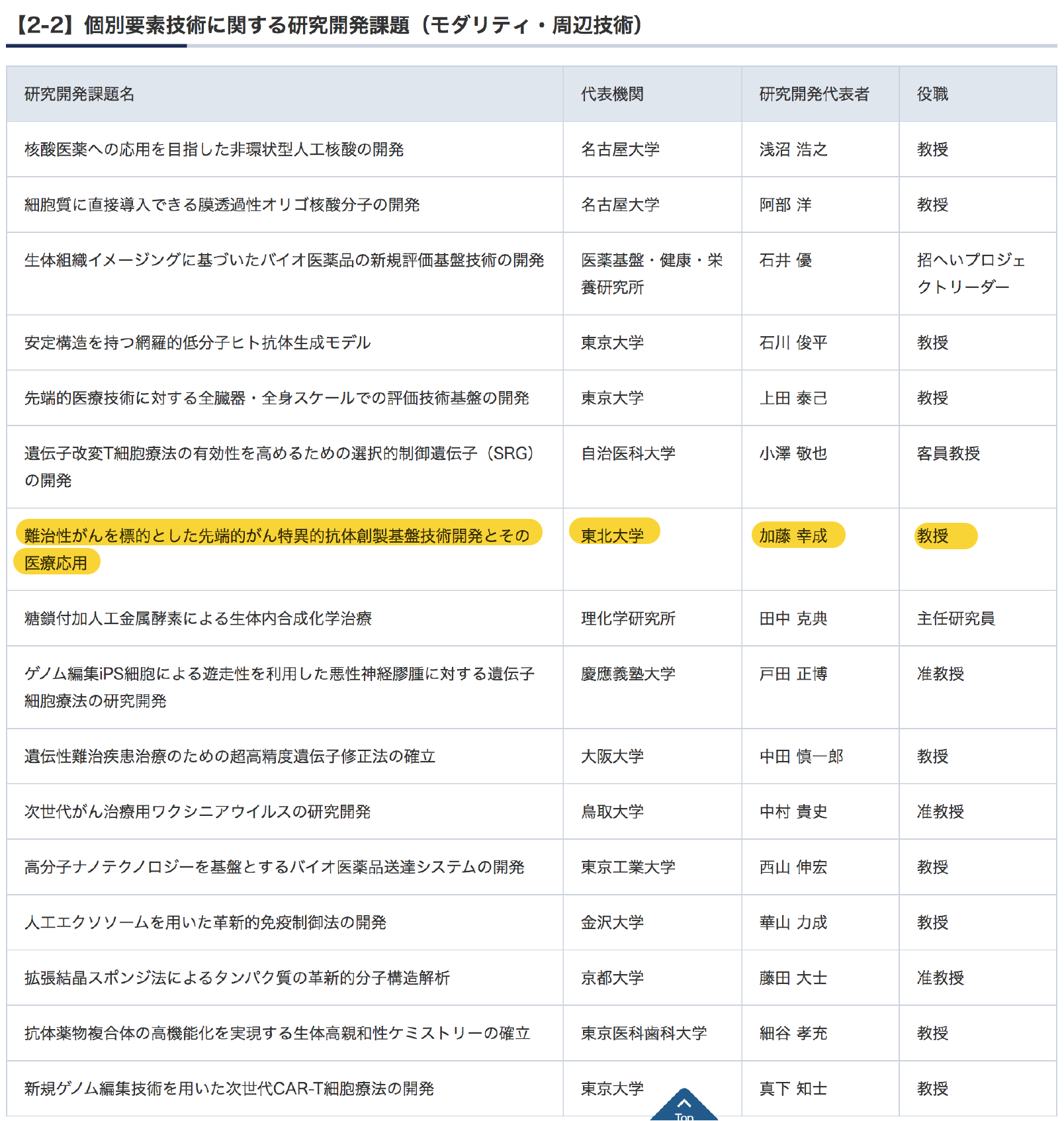Click the role 客員教授
Image resolution: width=1064 pixels, height=1121 pixels.
tap(948, 454)
